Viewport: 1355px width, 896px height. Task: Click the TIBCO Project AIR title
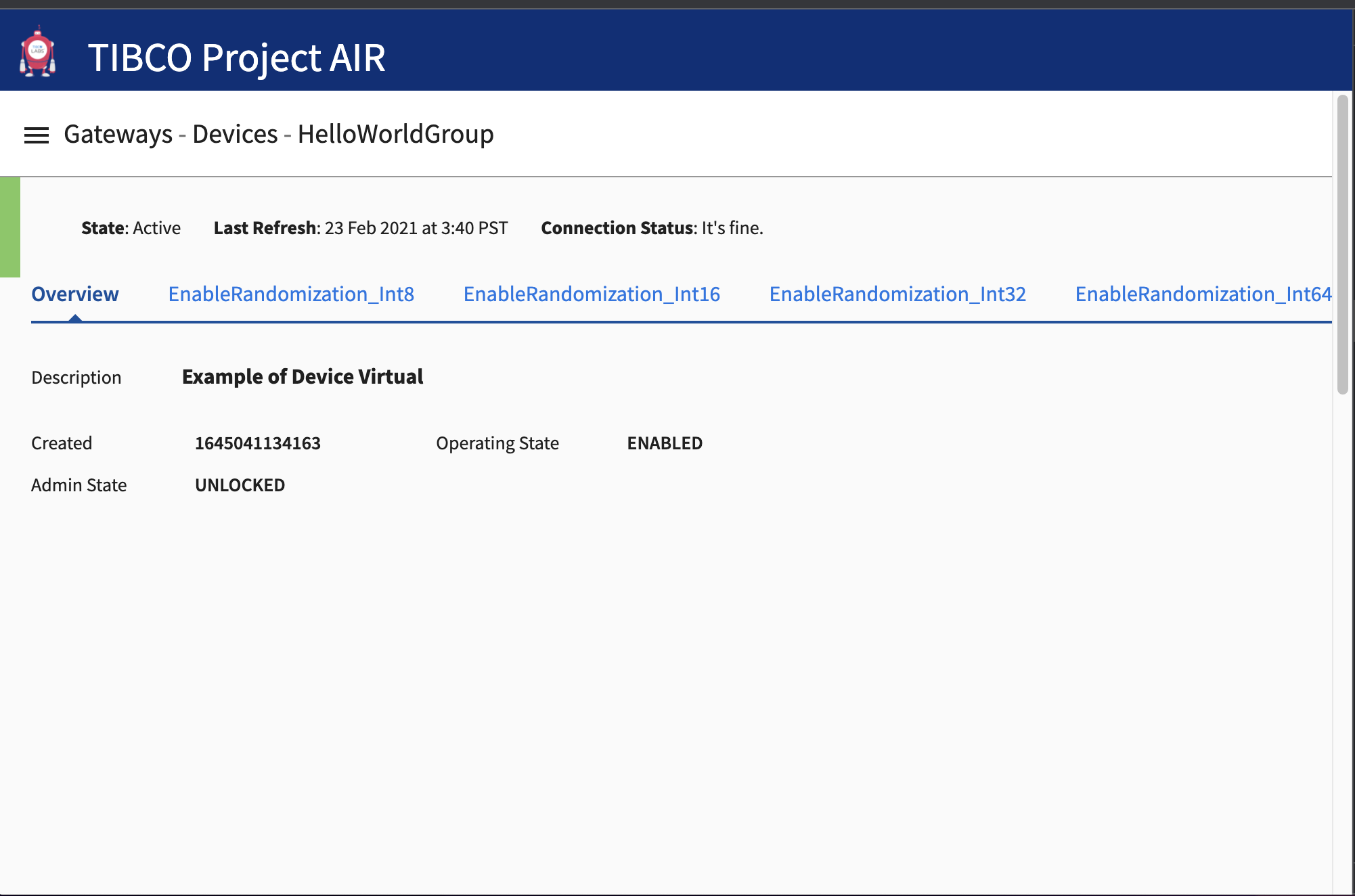point(238,58)
